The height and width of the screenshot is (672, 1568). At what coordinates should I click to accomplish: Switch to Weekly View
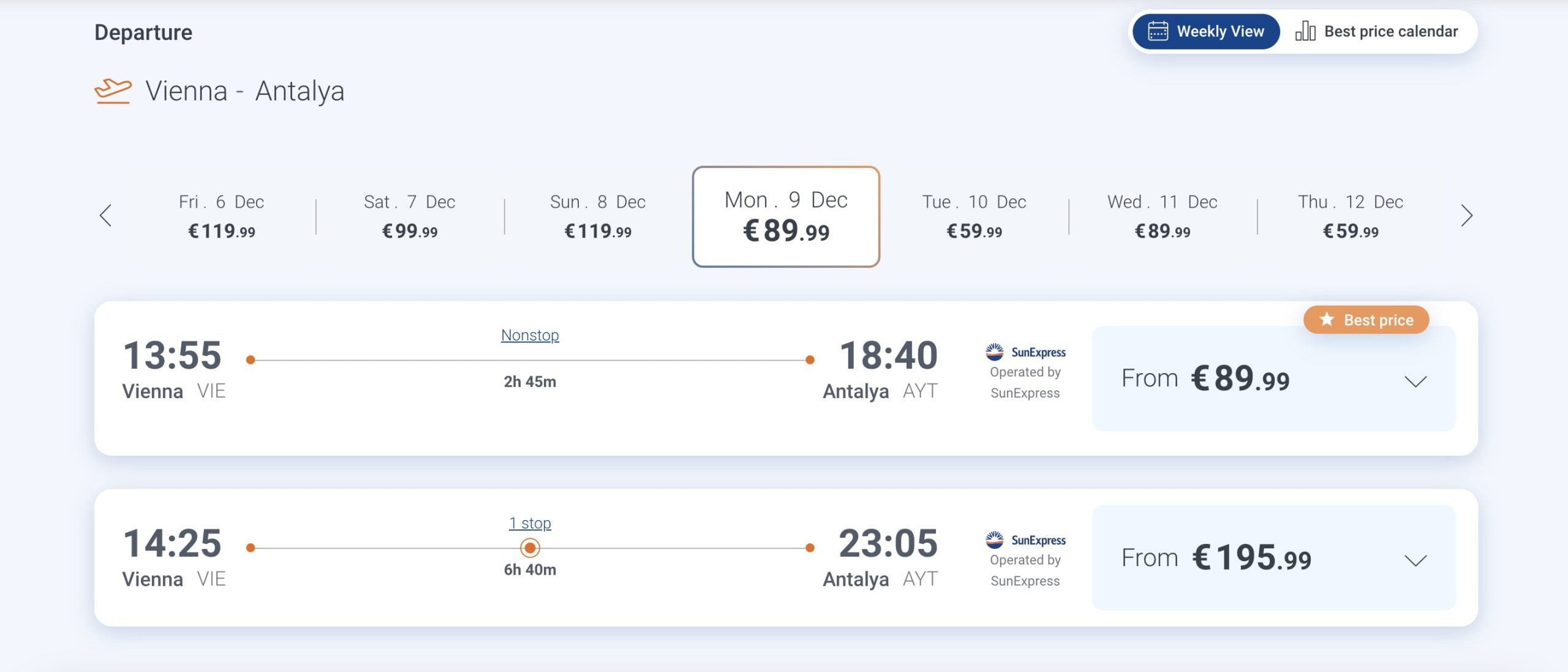coord(1206,31)
